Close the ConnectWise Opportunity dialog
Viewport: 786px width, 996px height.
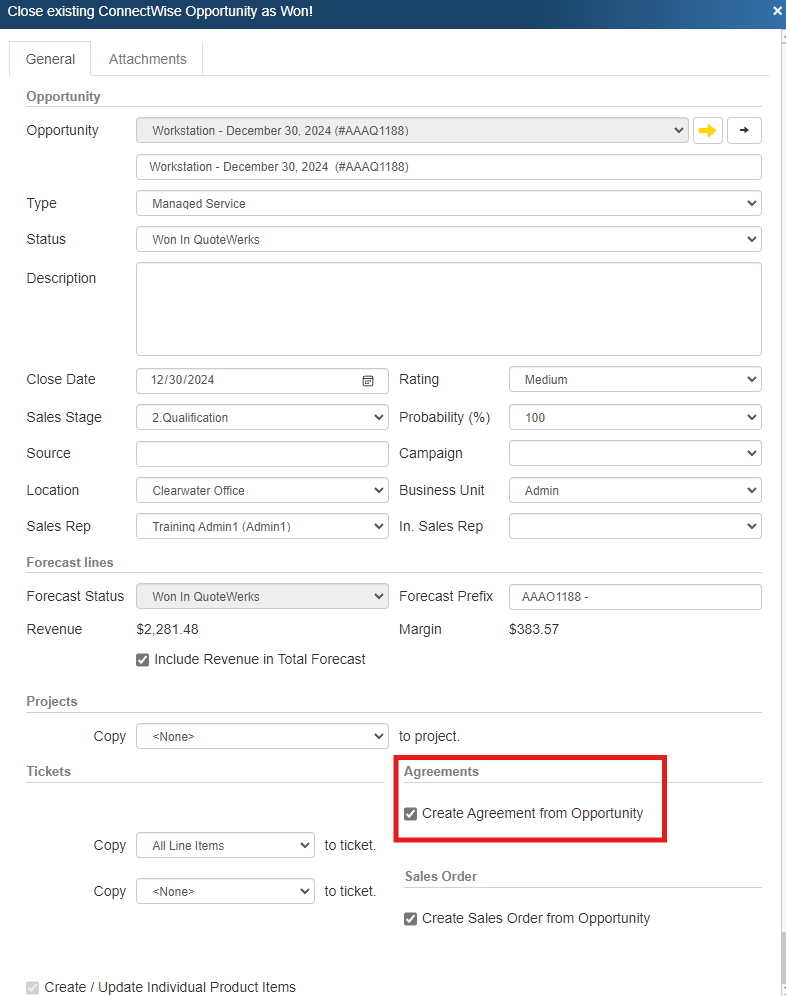click(777, 11)
